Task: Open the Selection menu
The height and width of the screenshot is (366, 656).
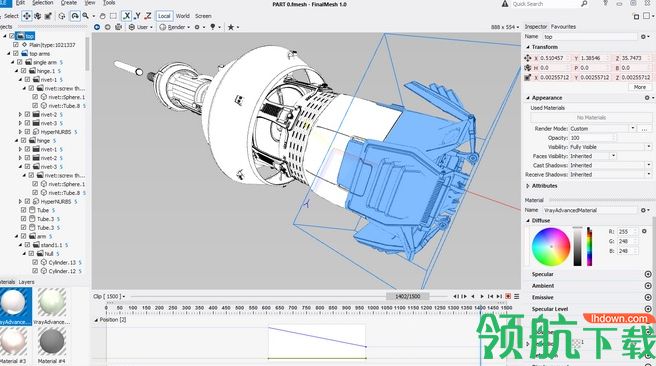Action: point(43,3)
